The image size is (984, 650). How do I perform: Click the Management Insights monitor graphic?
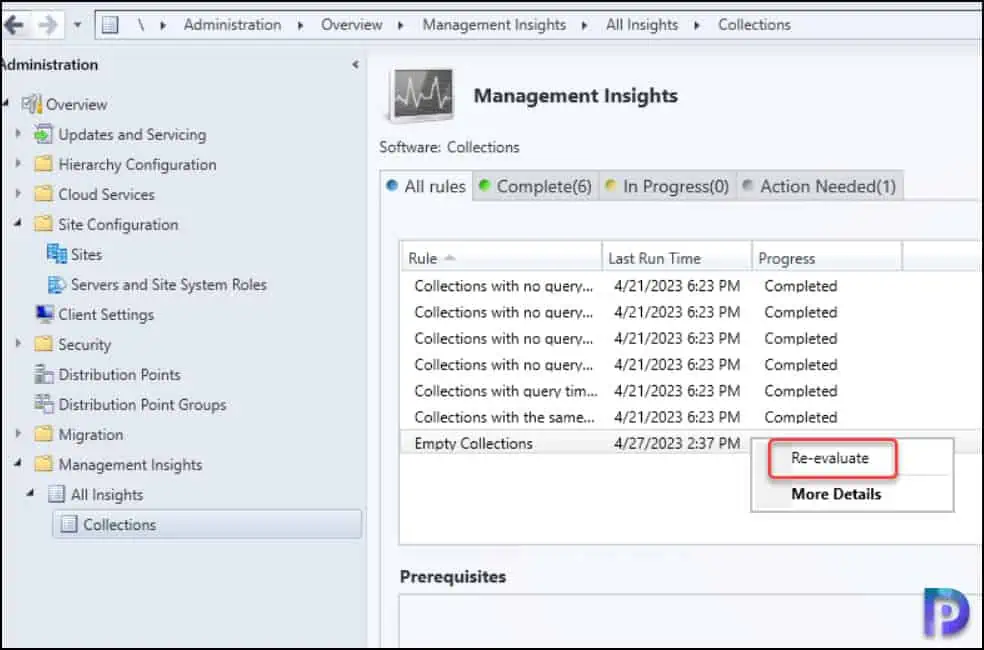pyautogui.click(x=421, y=95)
